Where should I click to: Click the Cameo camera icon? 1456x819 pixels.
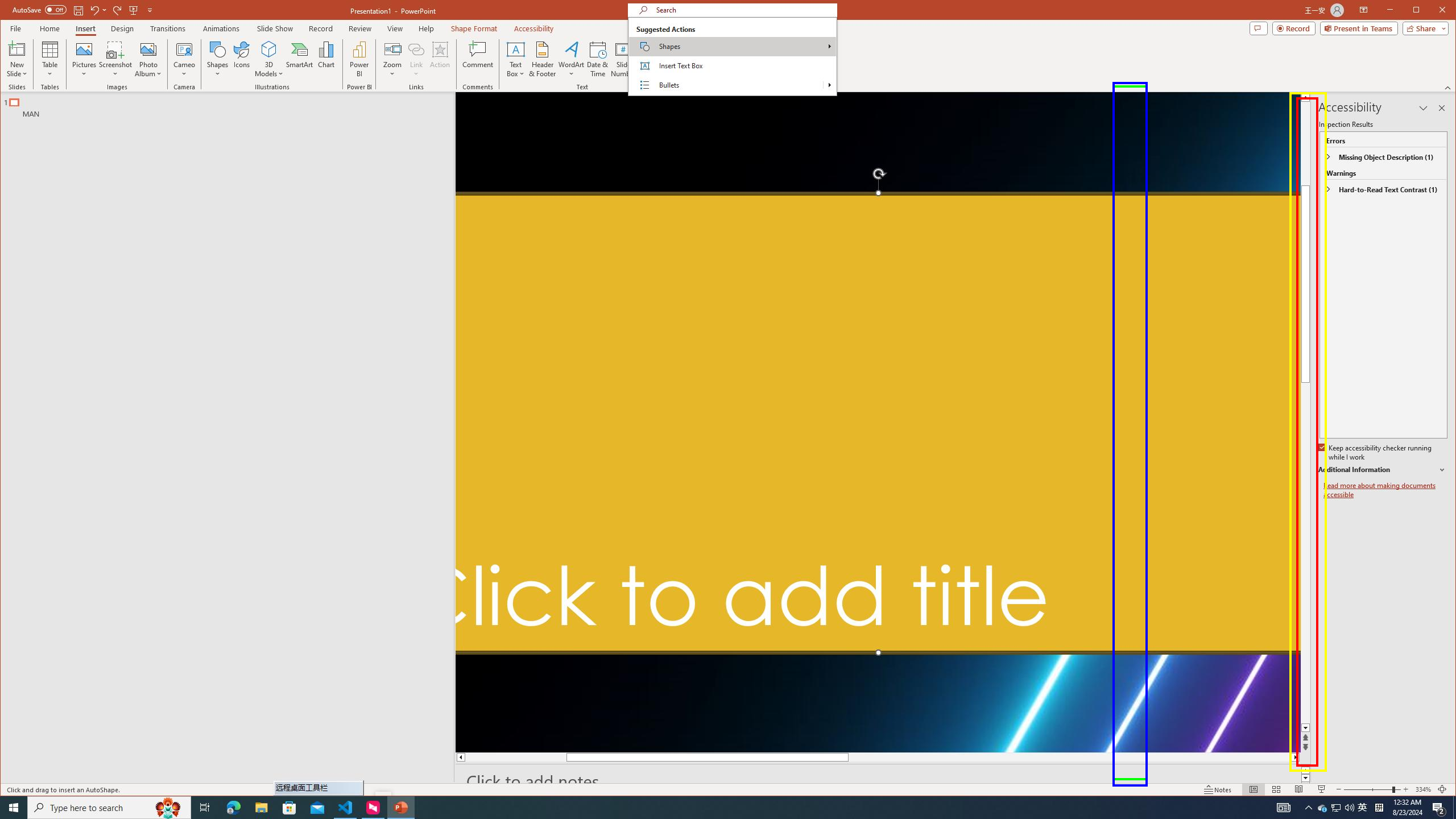click(x=184, y=59)
